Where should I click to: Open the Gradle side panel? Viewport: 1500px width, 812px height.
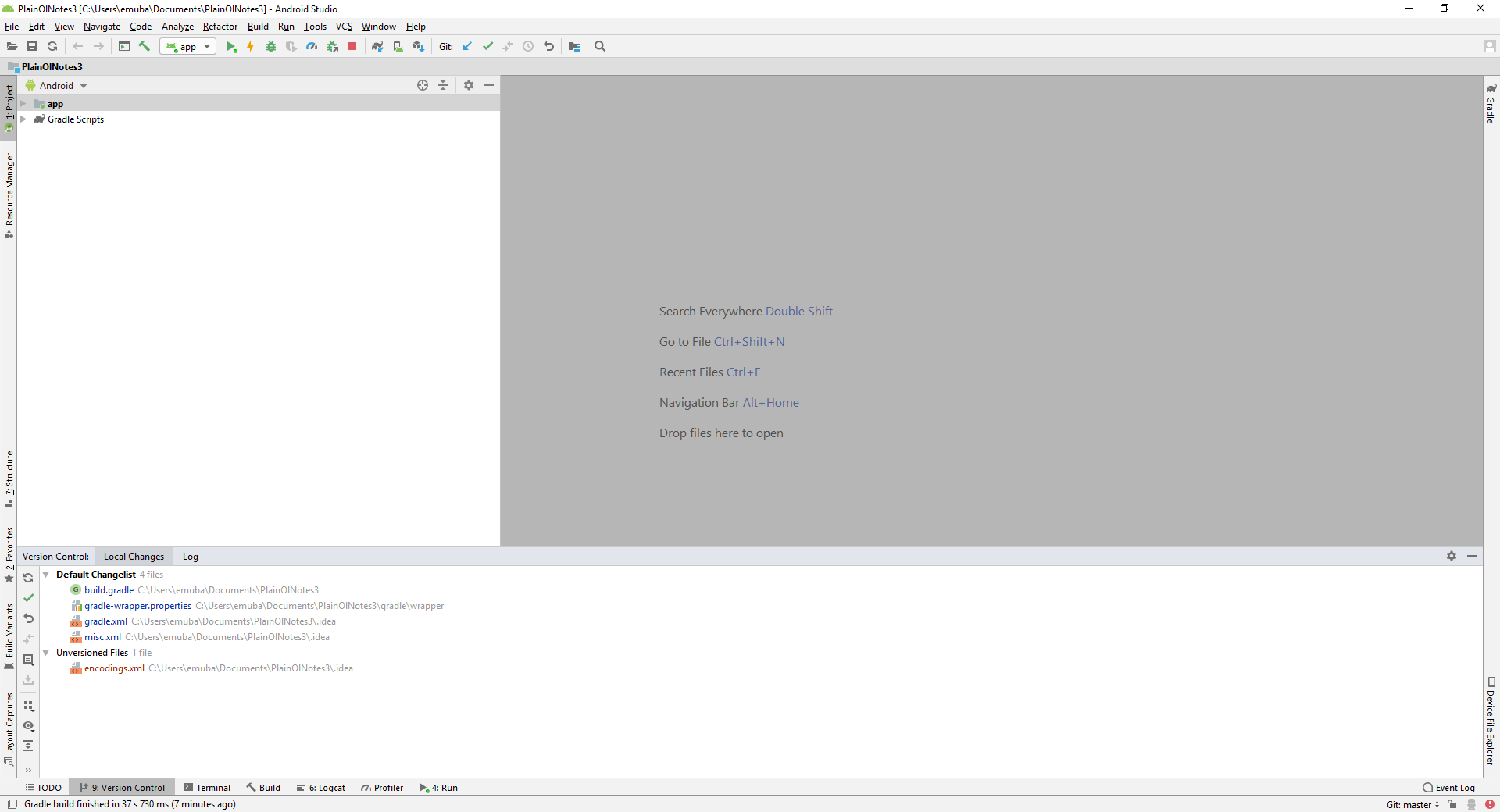[1491, 103]
